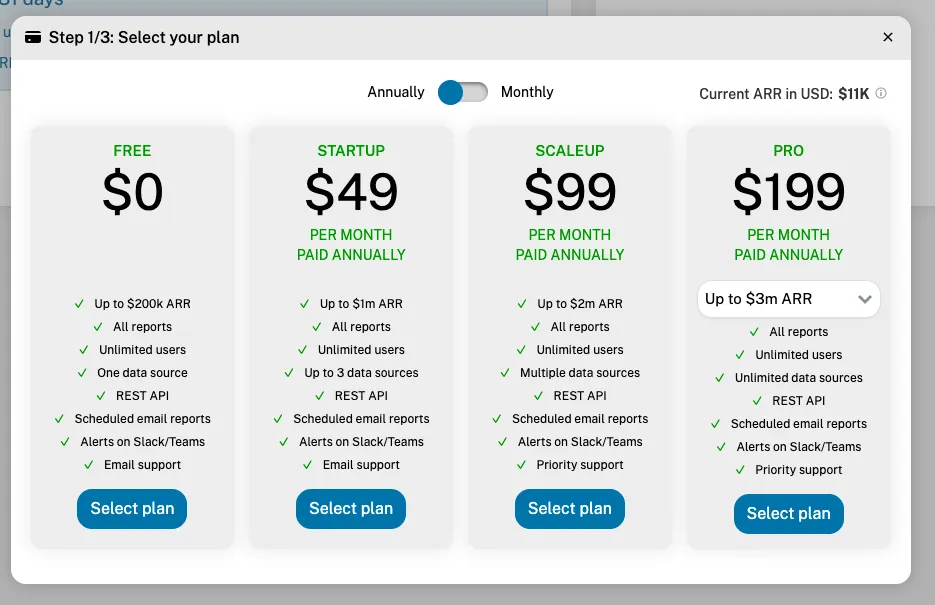The width and height of the screenshot is (935, 605).
Task: Click Select plan under the FREE tier
Action: tap(131, 508)
